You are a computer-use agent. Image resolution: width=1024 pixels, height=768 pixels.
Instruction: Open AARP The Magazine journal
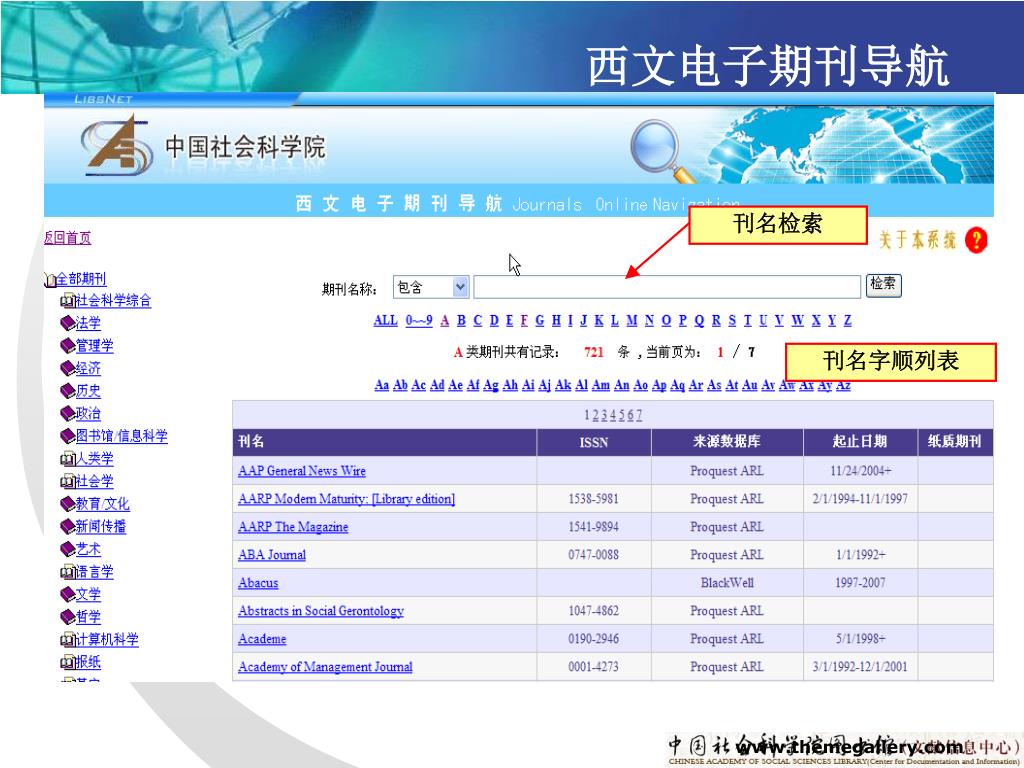click(293, 527)
